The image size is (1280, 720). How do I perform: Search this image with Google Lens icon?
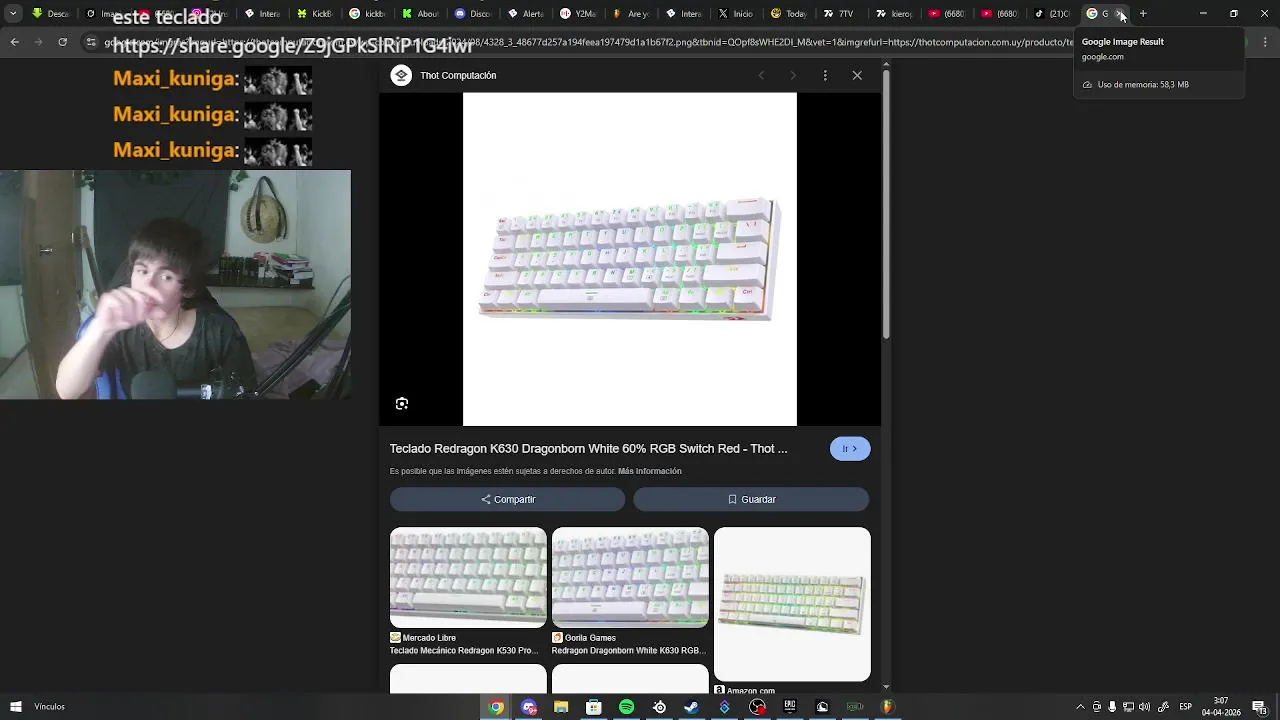pos(402,404)
